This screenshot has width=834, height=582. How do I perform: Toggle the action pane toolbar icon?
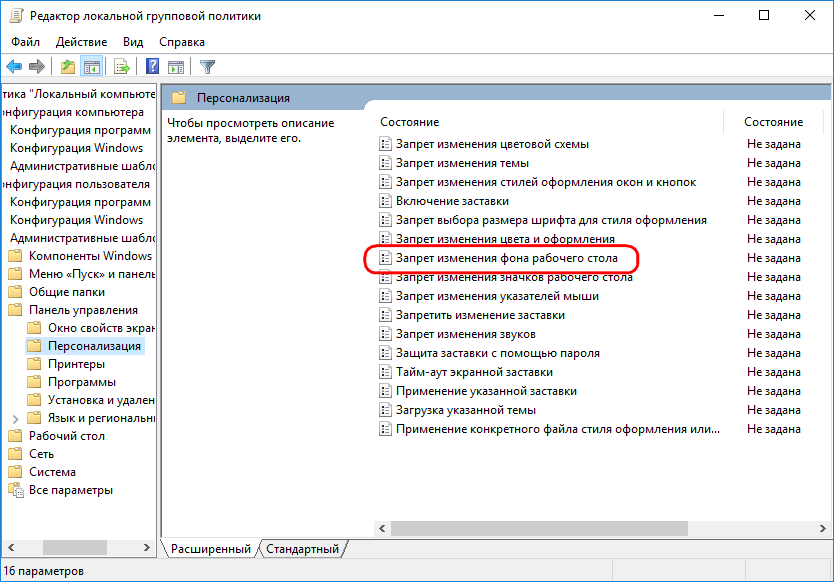pos(176,66)
